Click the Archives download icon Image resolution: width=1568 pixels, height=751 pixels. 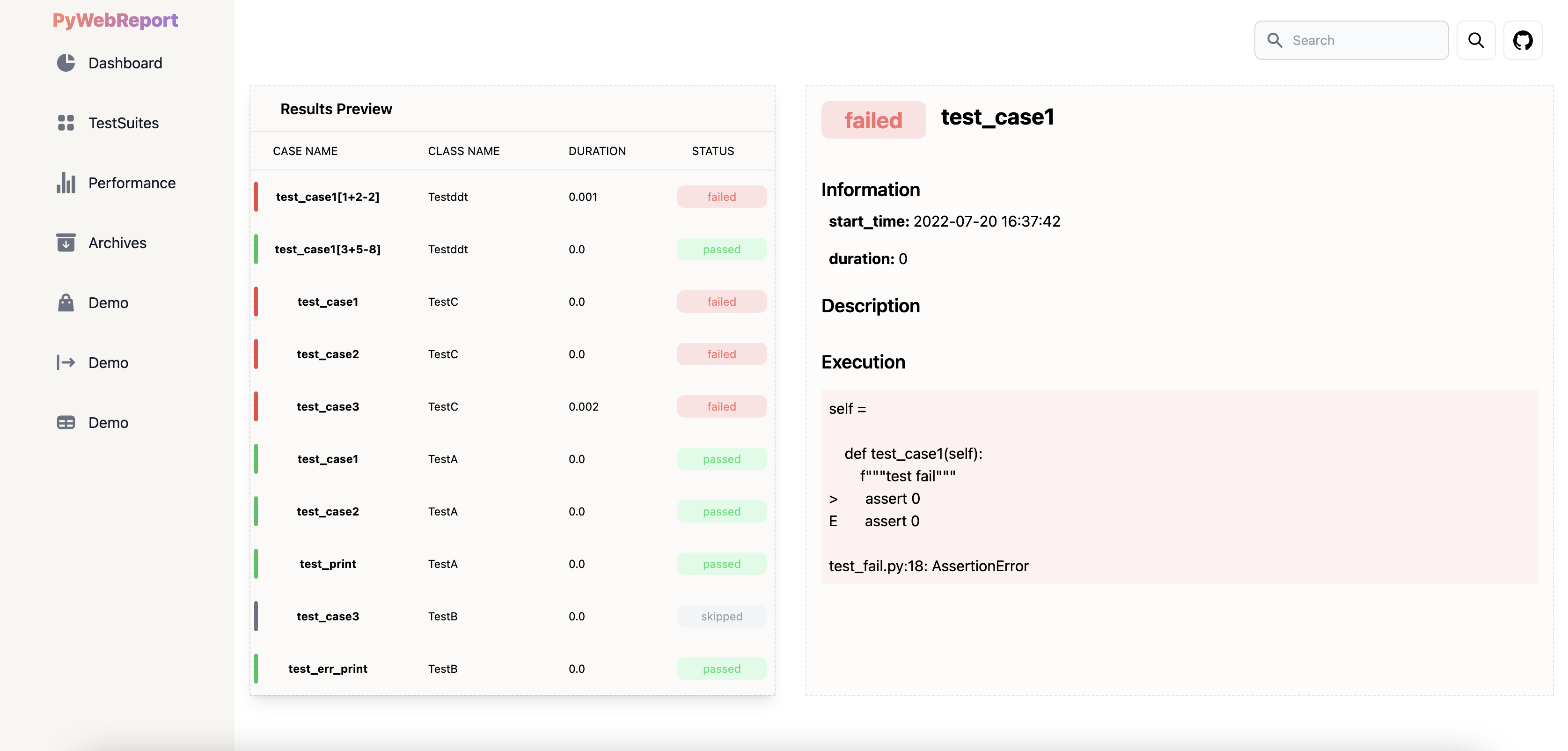pyautogui.click(x=64, y=243)
